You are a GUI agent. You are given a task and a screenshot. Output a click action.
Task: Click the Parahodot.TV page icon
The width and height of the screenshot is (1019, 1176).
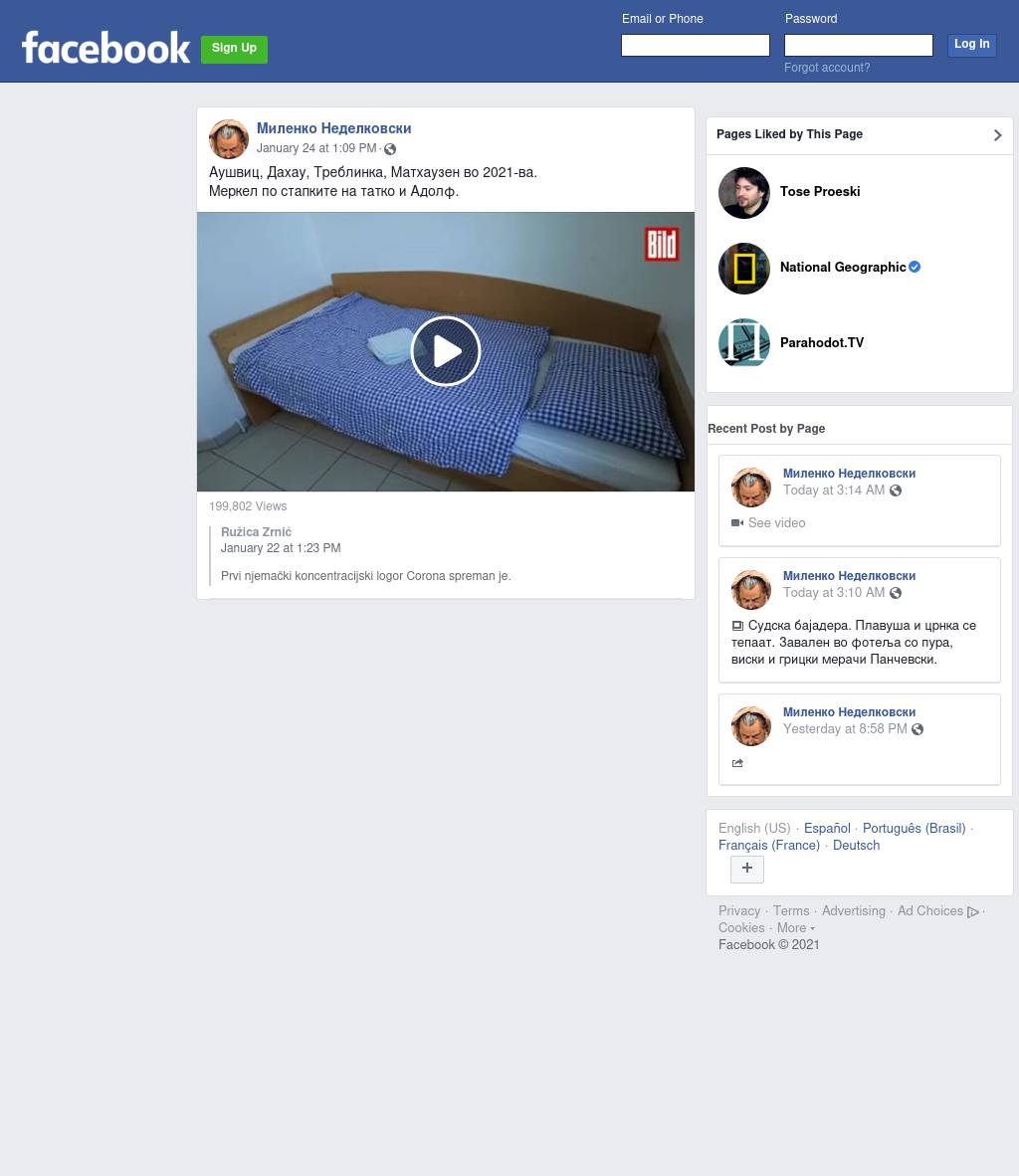[744, 343]
